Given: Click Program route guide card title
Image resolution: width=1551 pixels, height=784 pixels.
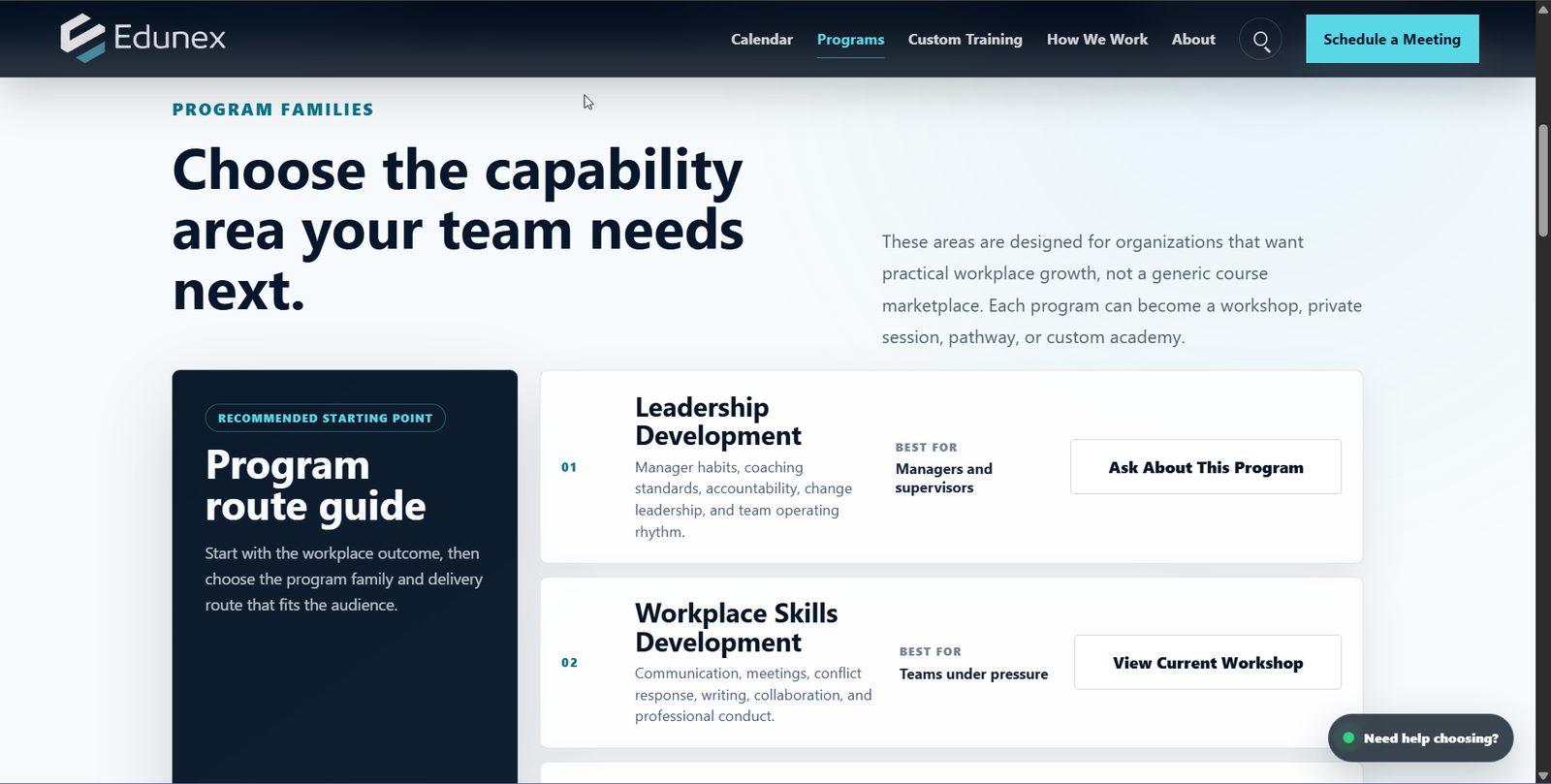Looking at the screenshot, I should (x=316, y=486).
